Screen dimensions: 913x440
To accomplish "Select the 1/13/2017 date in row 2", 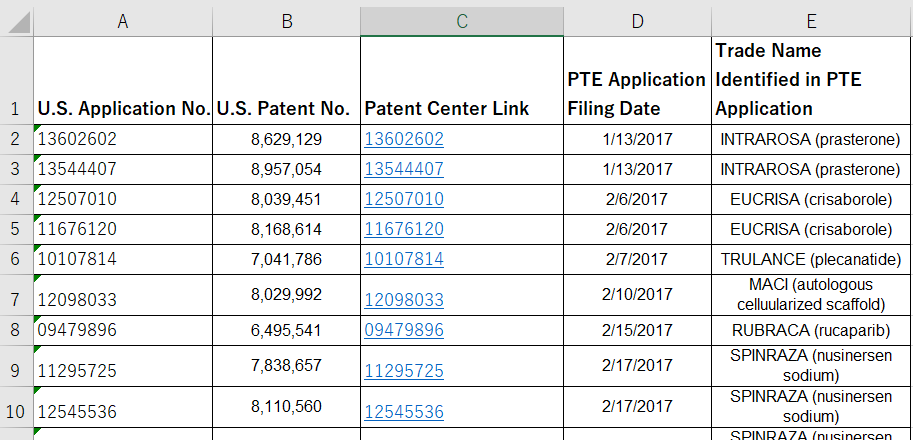I will [x=638, y=139].
